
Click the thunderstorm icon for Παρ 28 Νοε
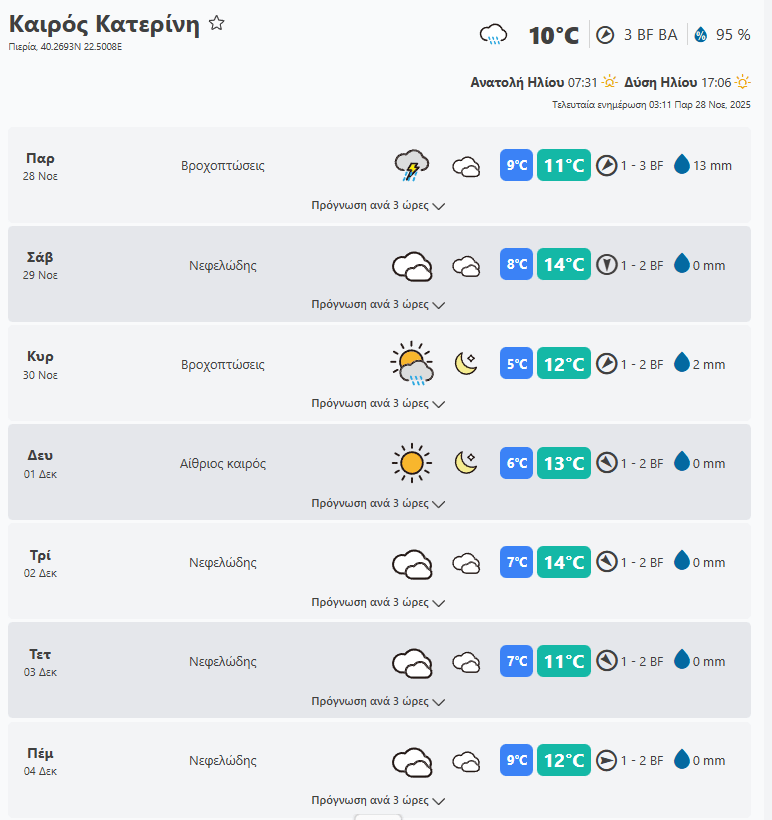point(411,165)
